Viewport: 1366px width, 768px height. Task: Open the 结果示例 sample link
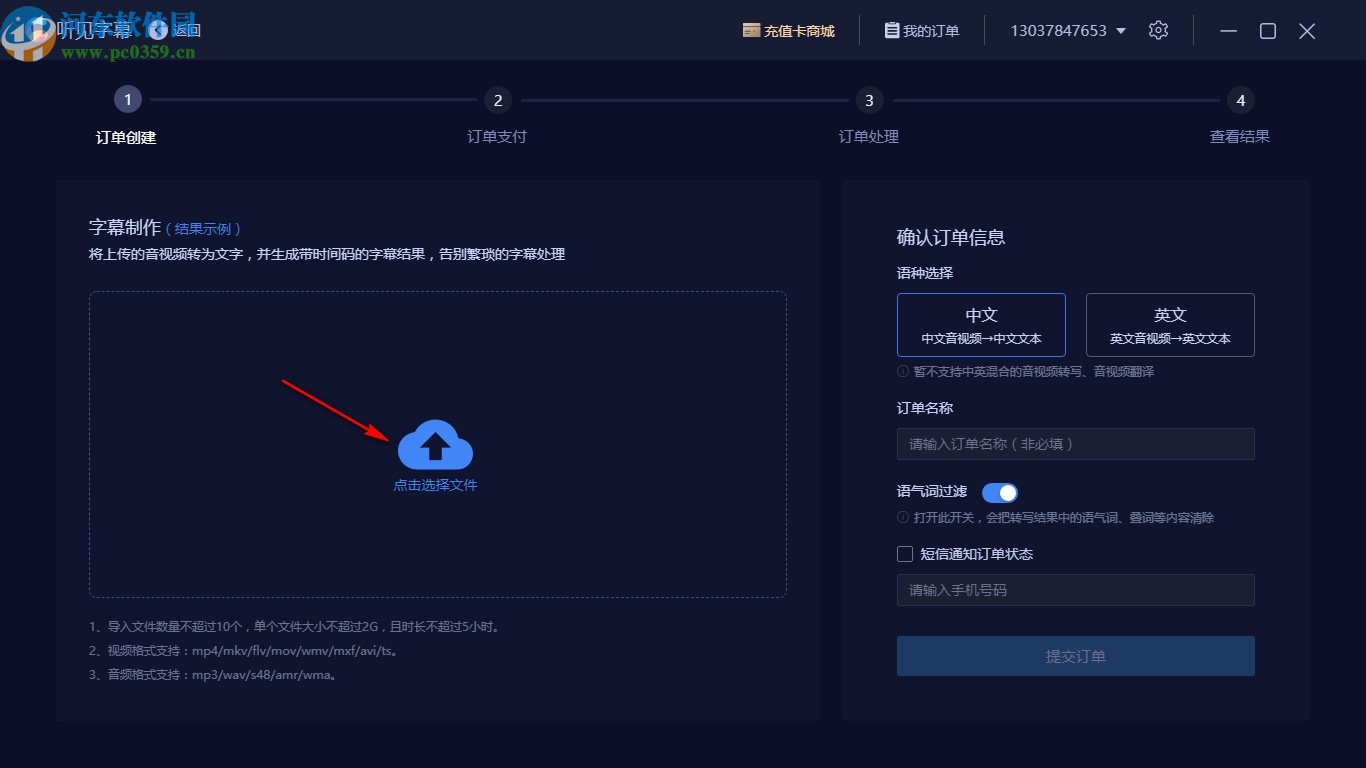203,229
